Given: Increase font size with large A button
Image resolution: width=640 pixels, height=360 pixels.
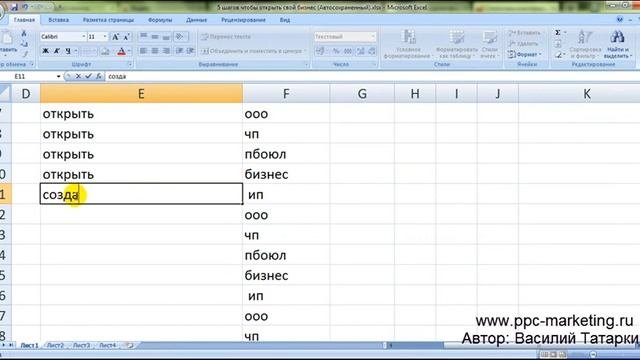Looking at the screenshot, I should (x=116, y=37).
